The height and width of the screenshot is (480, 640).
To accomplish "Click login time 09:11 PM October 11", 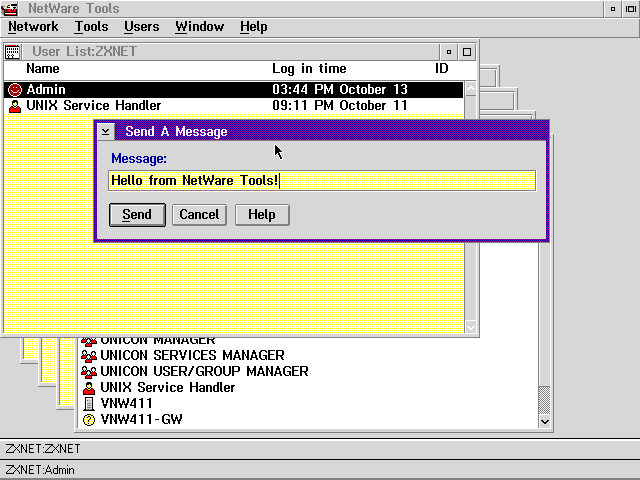I will point(340,106).
